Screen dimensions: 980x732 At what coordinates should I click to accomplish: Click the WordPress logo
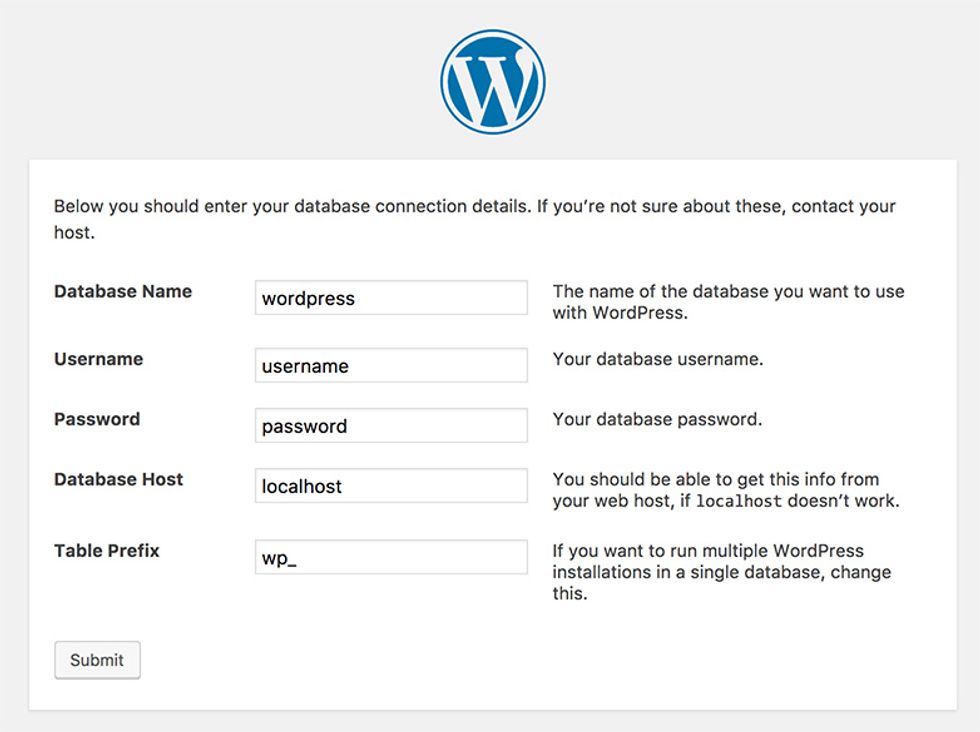pyautogui.click(x=492, y=81)
